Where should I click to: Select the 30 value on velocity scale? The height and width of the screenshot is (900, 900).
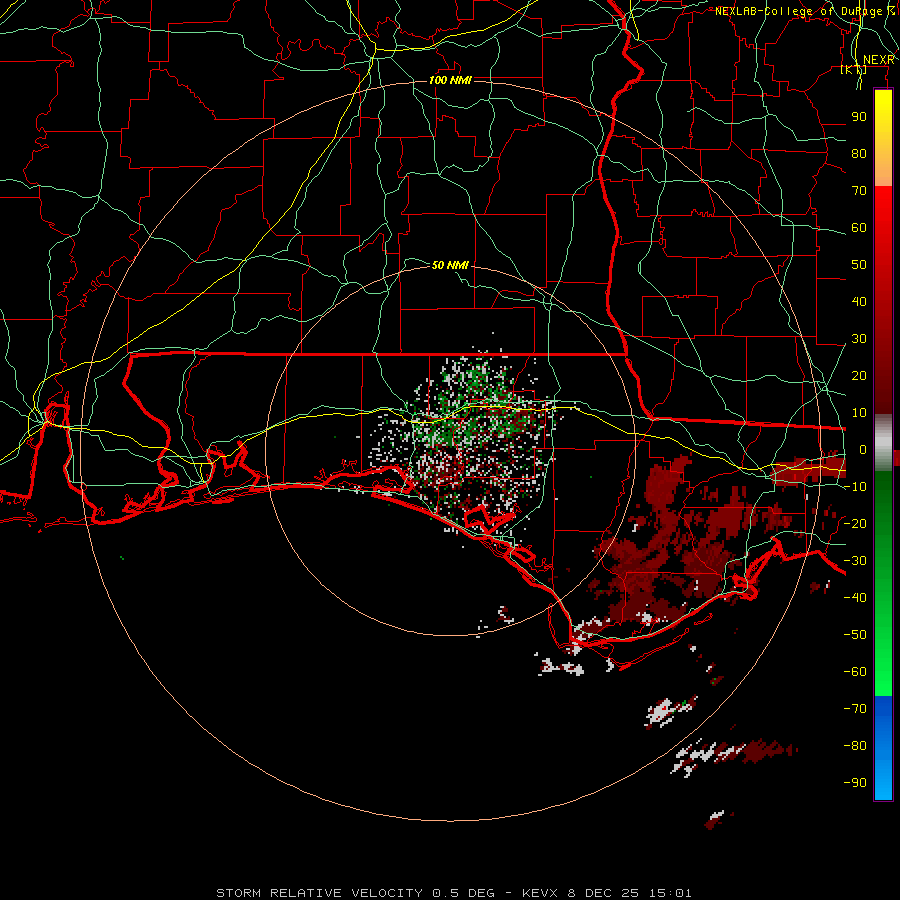click(x=859, y=339)
